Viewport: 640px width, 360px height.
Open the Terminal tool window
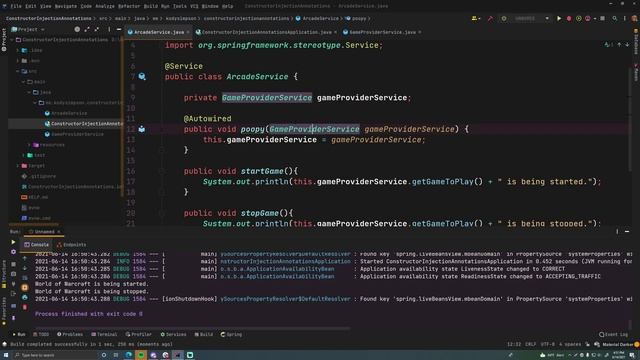click(x=104, y=334)
